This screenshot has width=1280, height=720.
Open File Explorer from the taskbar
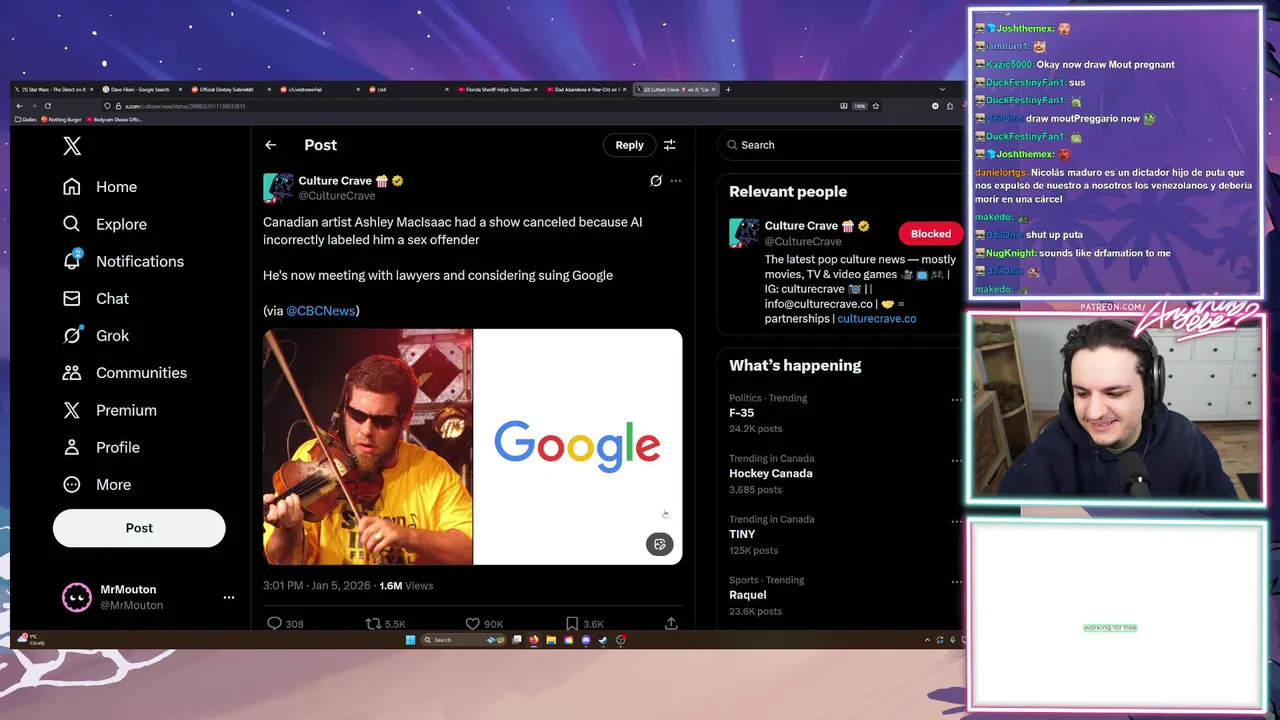tap(551, 640)
